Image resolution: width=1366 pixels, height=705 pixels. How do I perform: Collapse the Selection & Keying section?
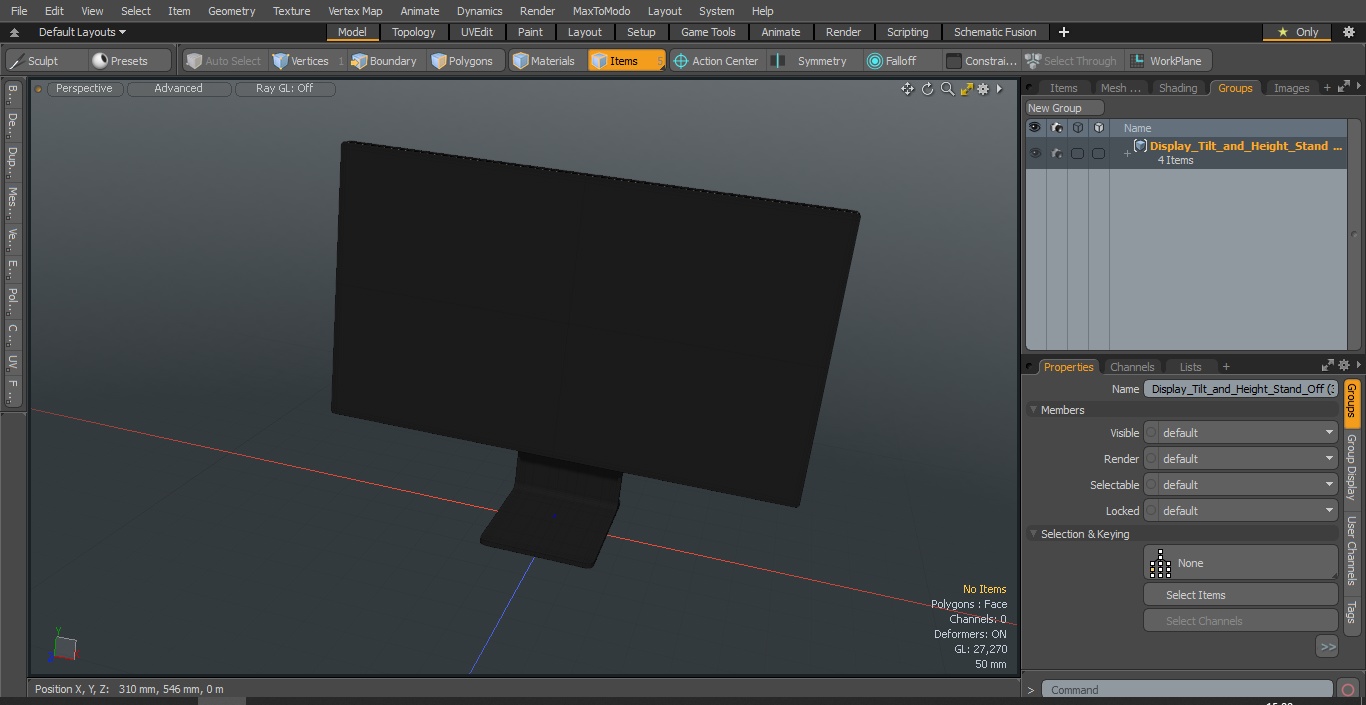pos(1033,534)
